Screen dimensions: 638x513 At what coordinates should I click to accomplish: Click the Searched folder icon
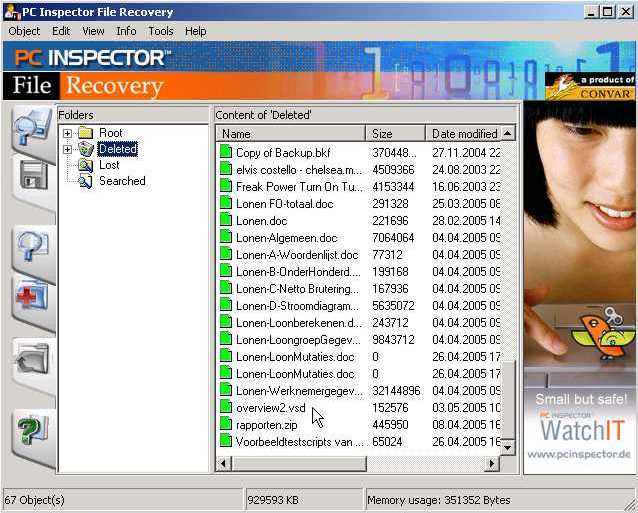tap(86, 181)
